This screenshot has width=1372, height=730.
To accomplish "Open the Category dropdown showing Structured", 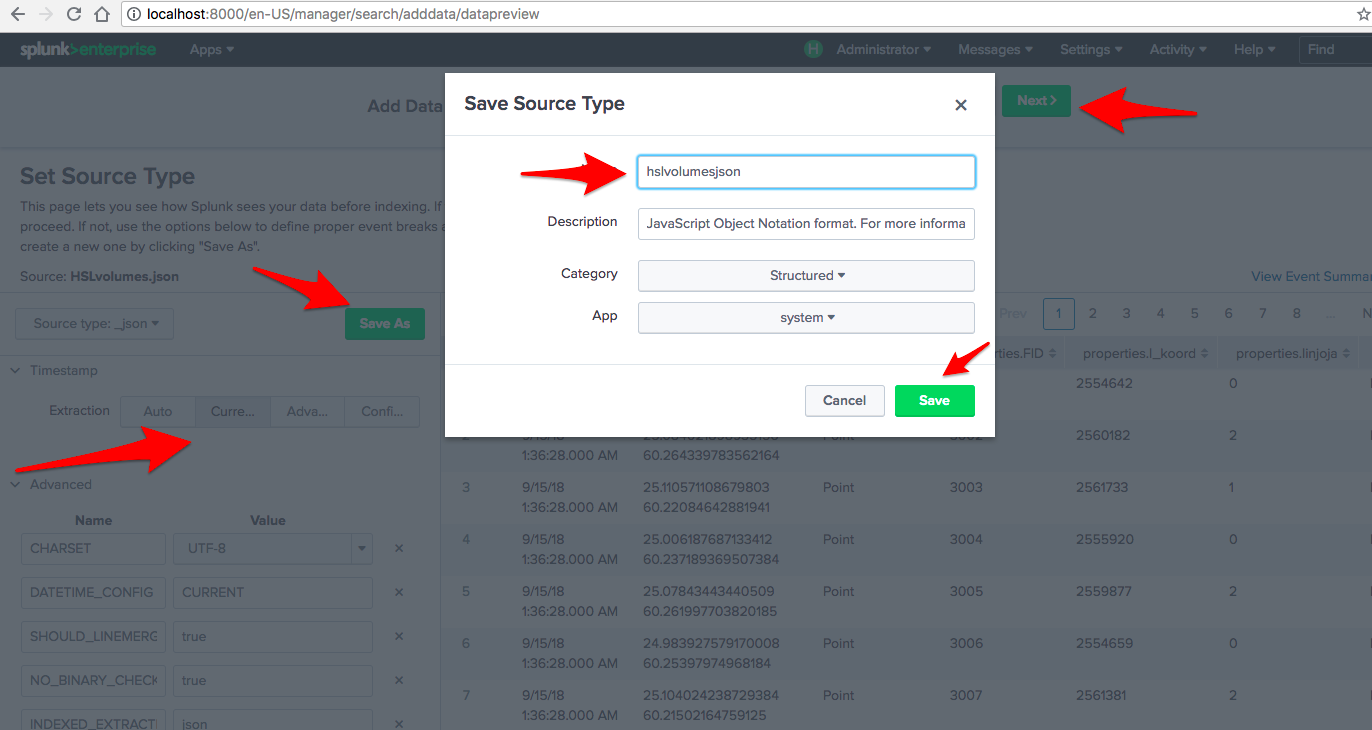I will coord(806,275).
